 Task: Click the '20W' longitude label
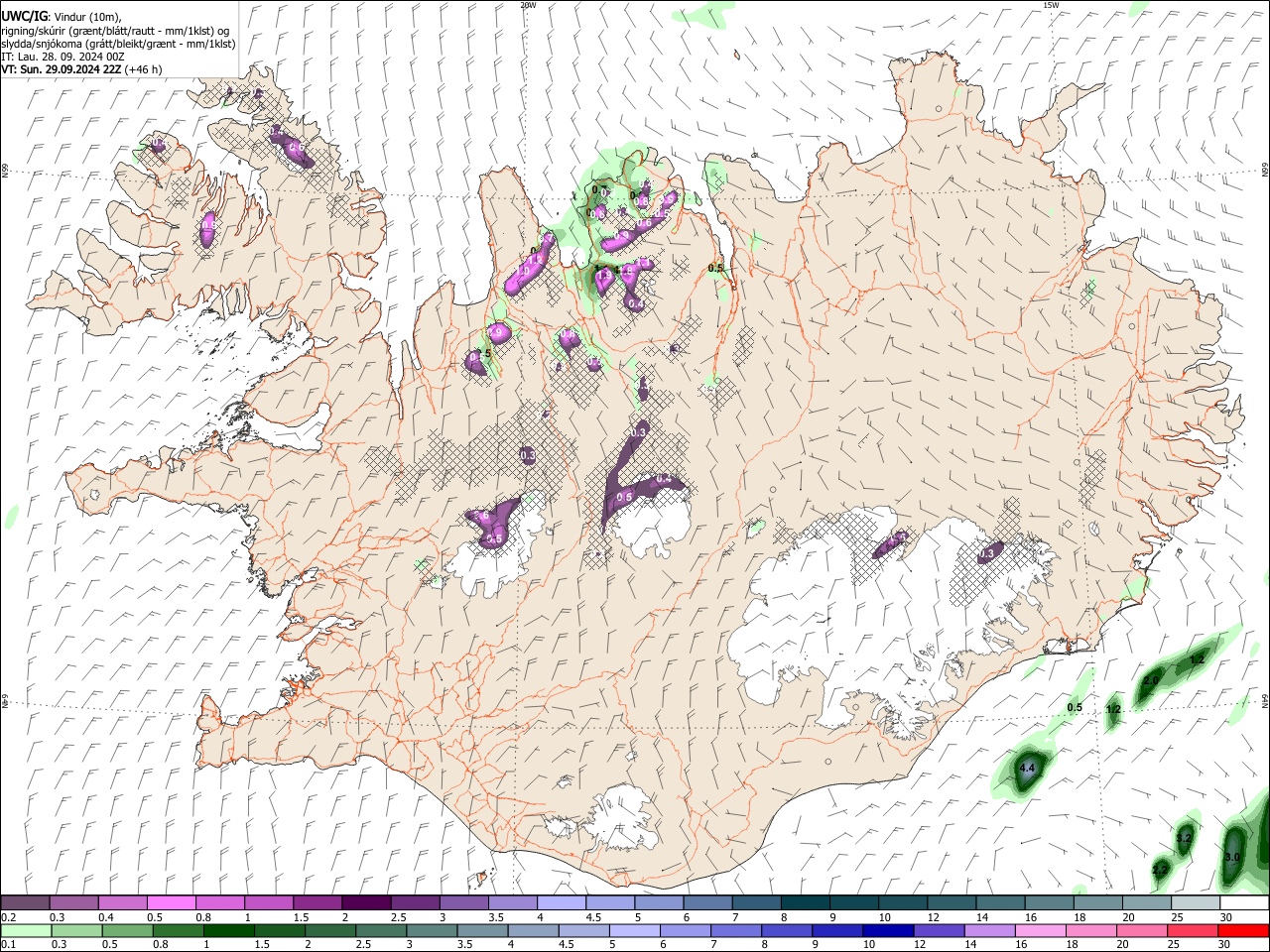pyautogui.click(x=528, y=5)
